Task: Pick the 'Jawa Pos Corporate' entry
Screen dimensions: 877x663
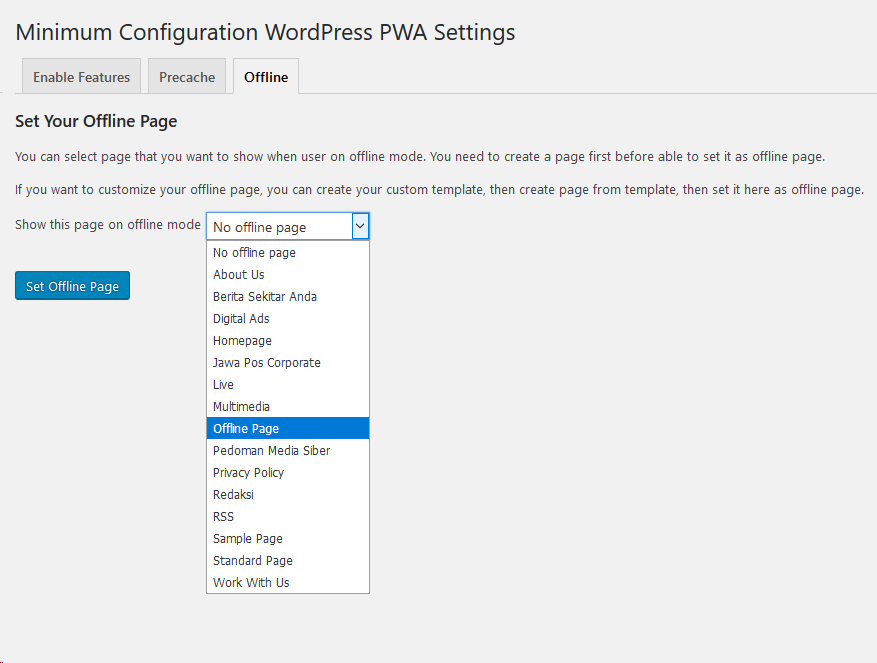Action: point(287,363)
